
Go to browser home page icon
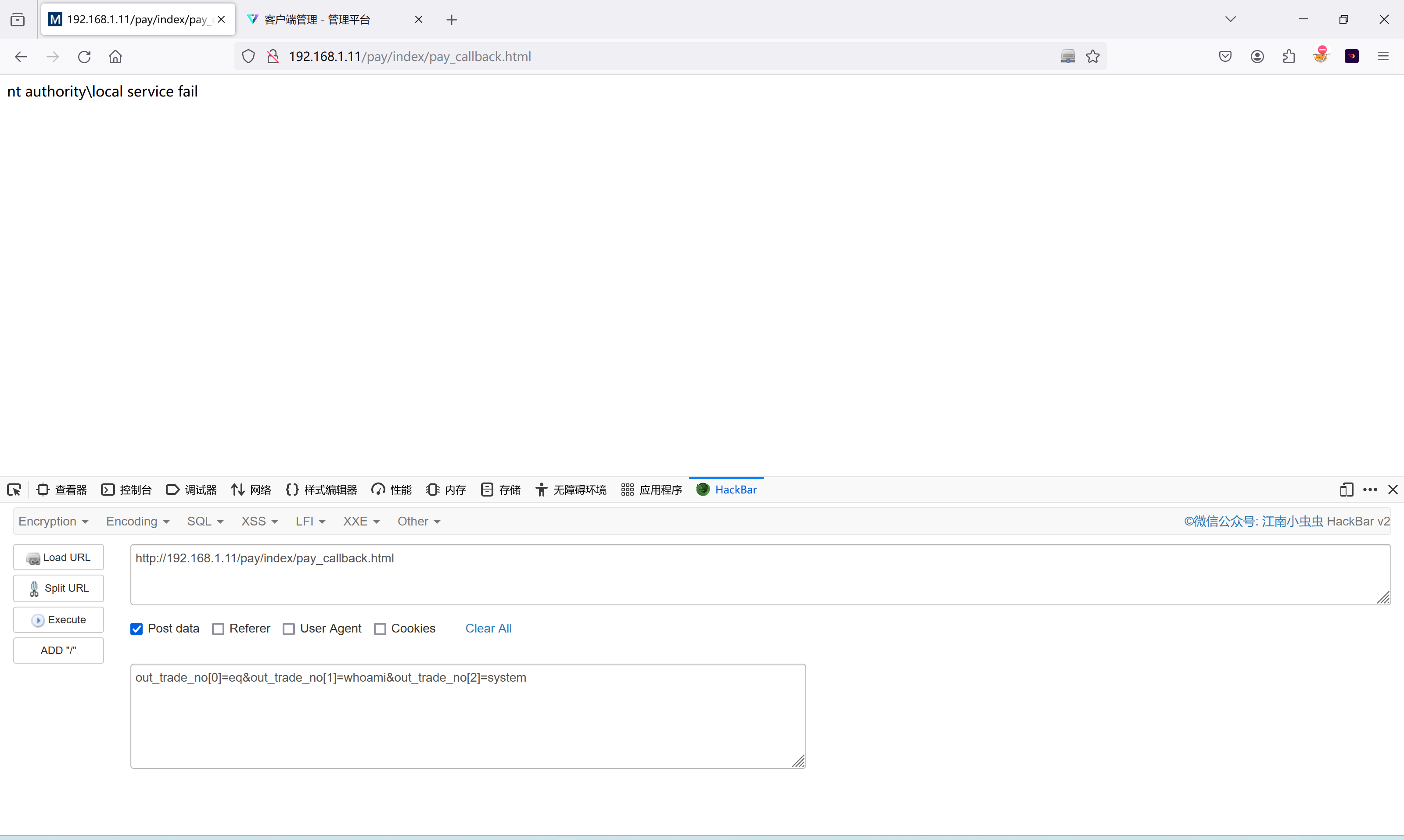pos(115,57)
